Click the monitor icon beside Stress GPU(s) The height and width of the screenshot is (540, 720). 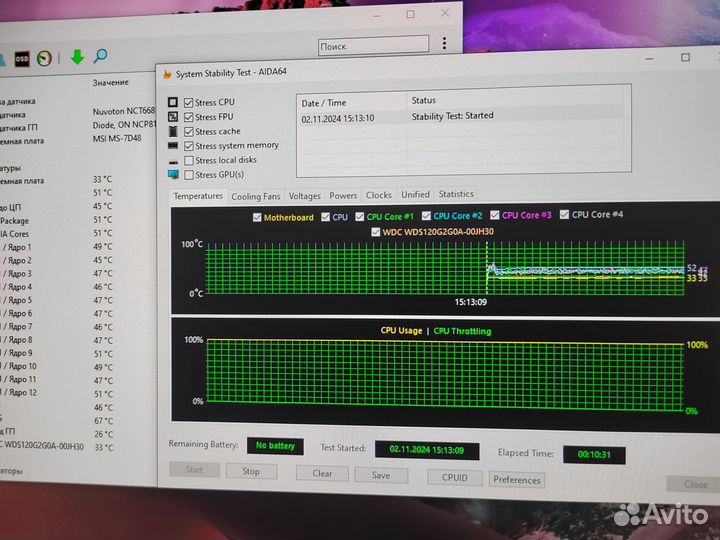173,174
